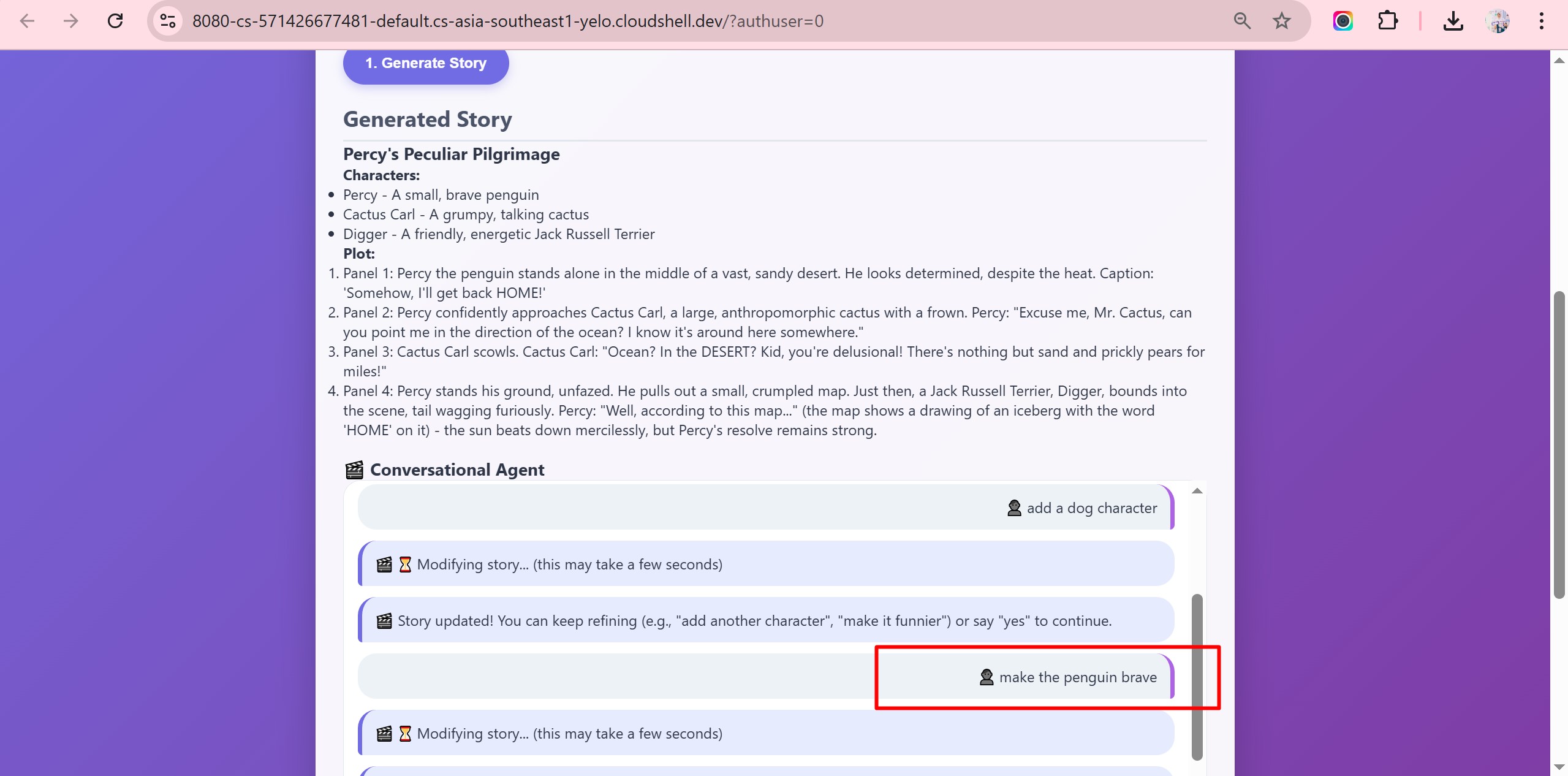
Task: Open the Chrome three-dot menu
Action: (1541, 21)
